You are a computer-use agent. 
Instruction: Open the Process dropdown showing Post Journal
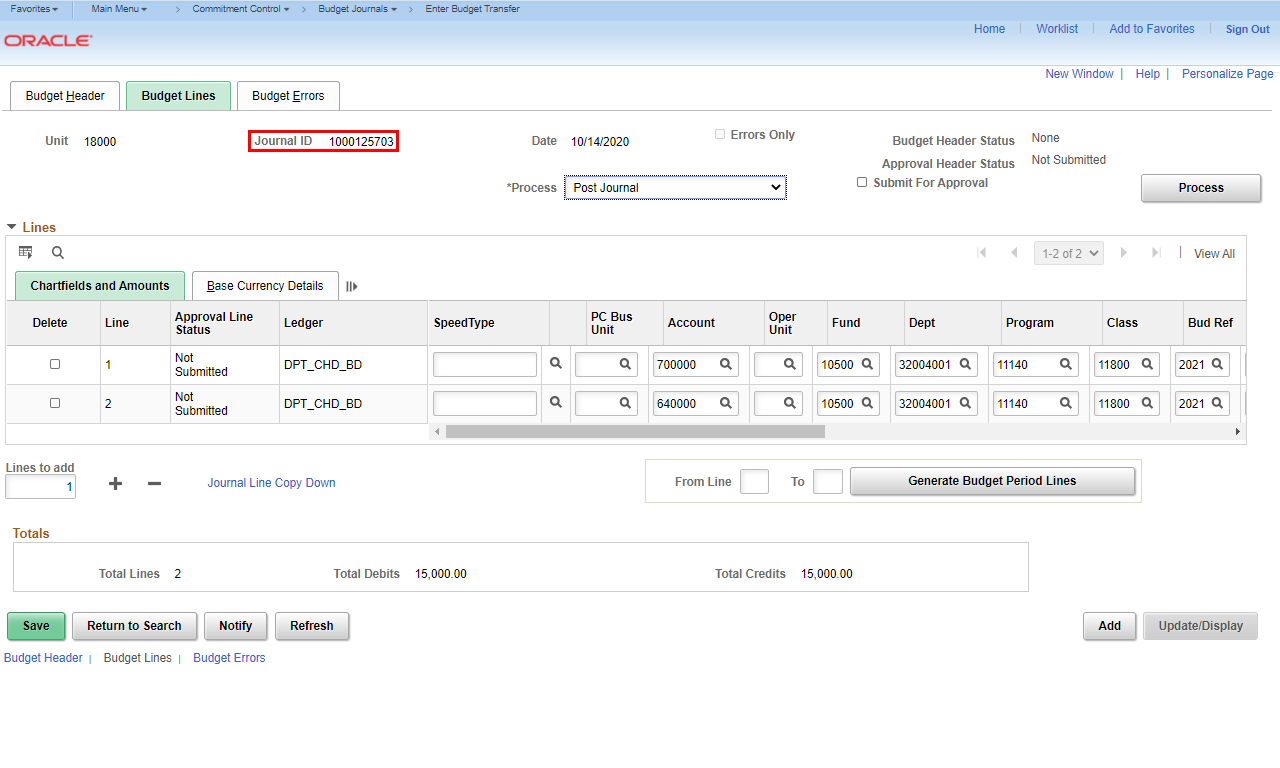pos(675,188)
